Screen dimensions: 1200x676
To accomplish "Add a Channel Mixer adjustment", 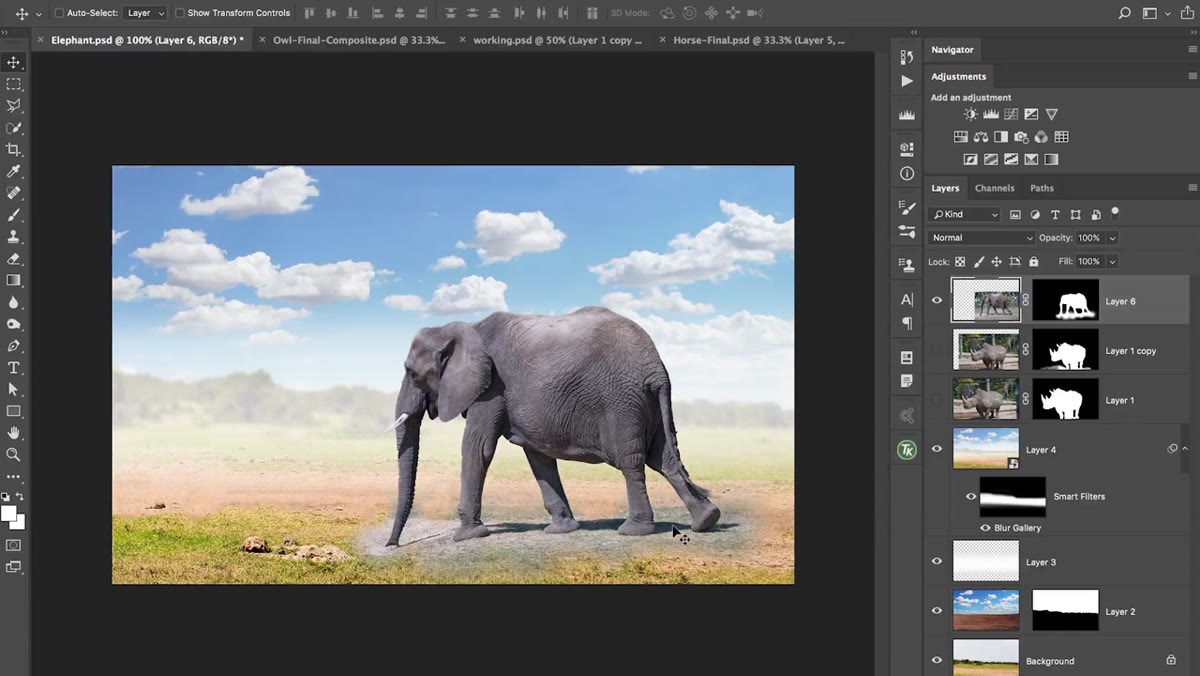I will [x=1041, y=137].
